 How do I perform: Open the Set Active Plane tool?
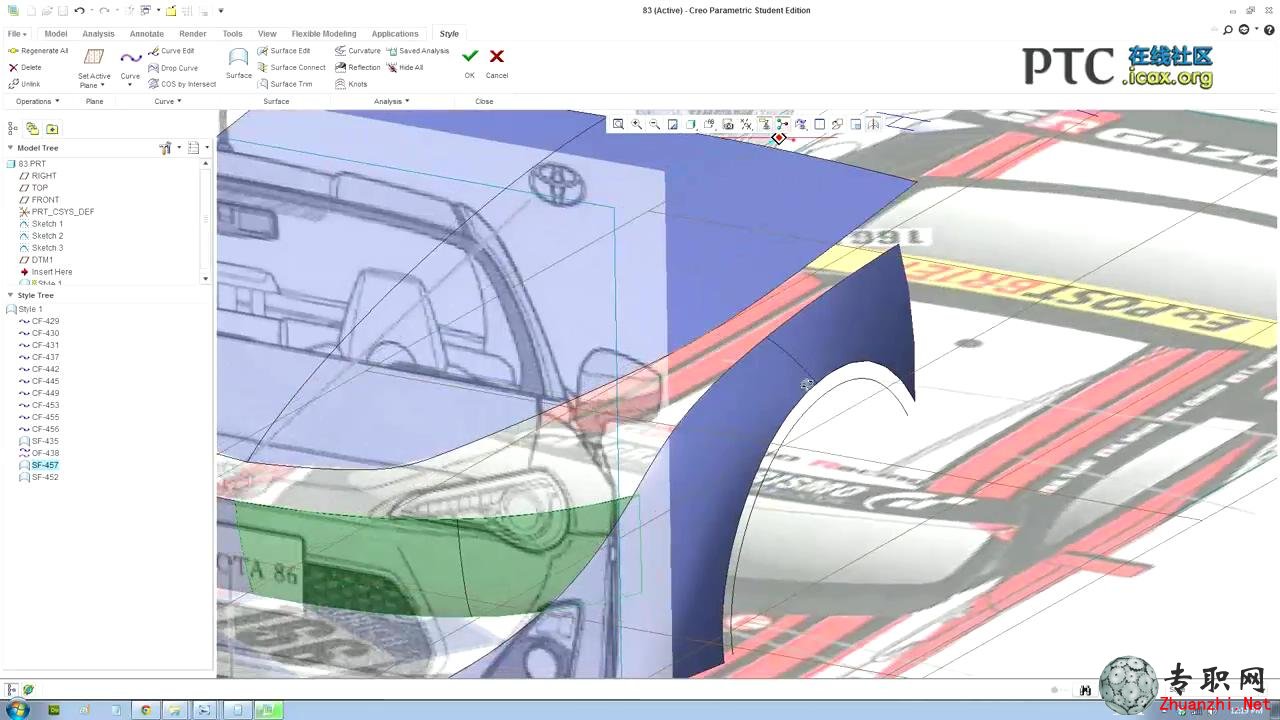click(x=94, y=67)
